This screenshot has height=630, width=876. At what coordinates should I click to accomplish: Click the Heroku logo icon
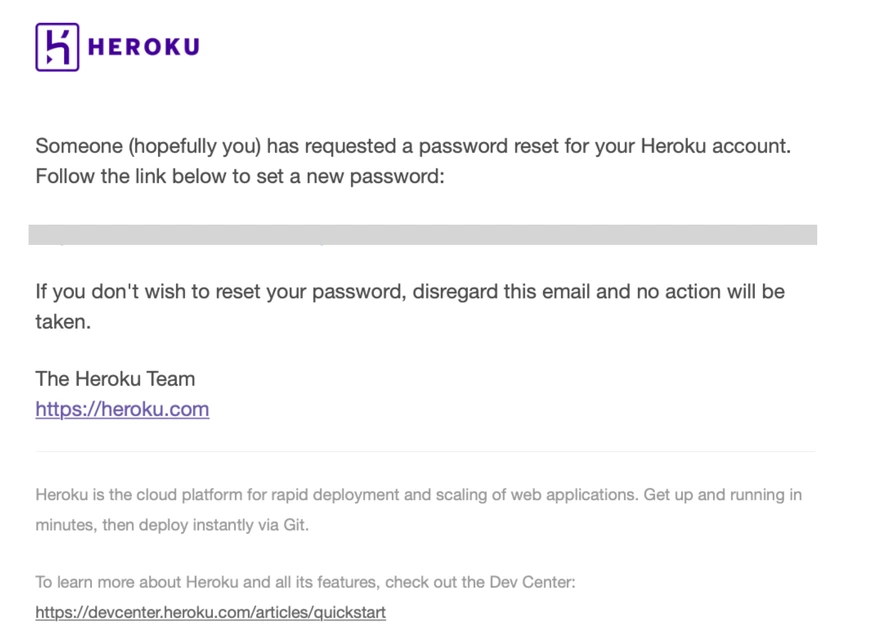coord(57,47)
